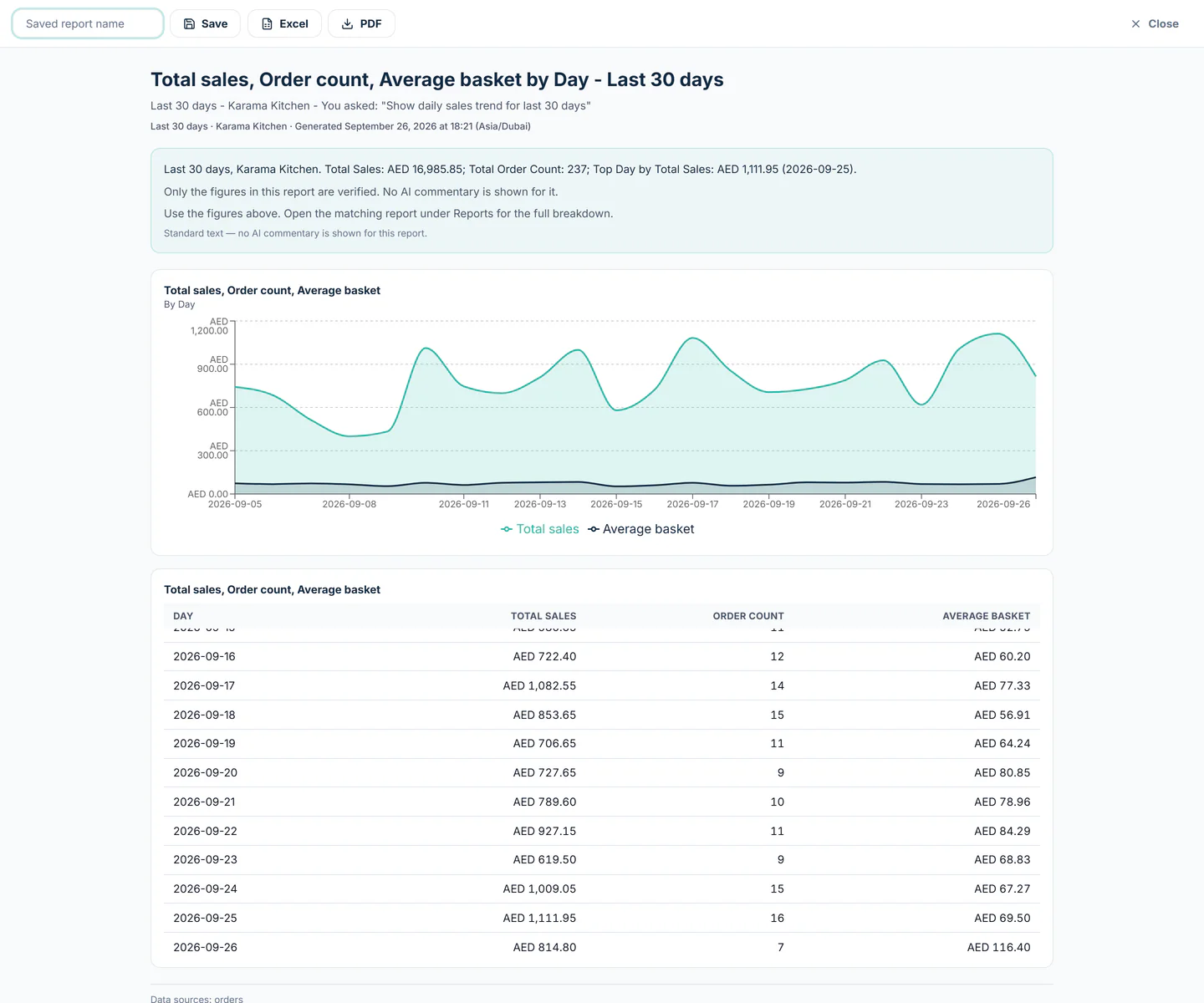Close the report view

1155,23
